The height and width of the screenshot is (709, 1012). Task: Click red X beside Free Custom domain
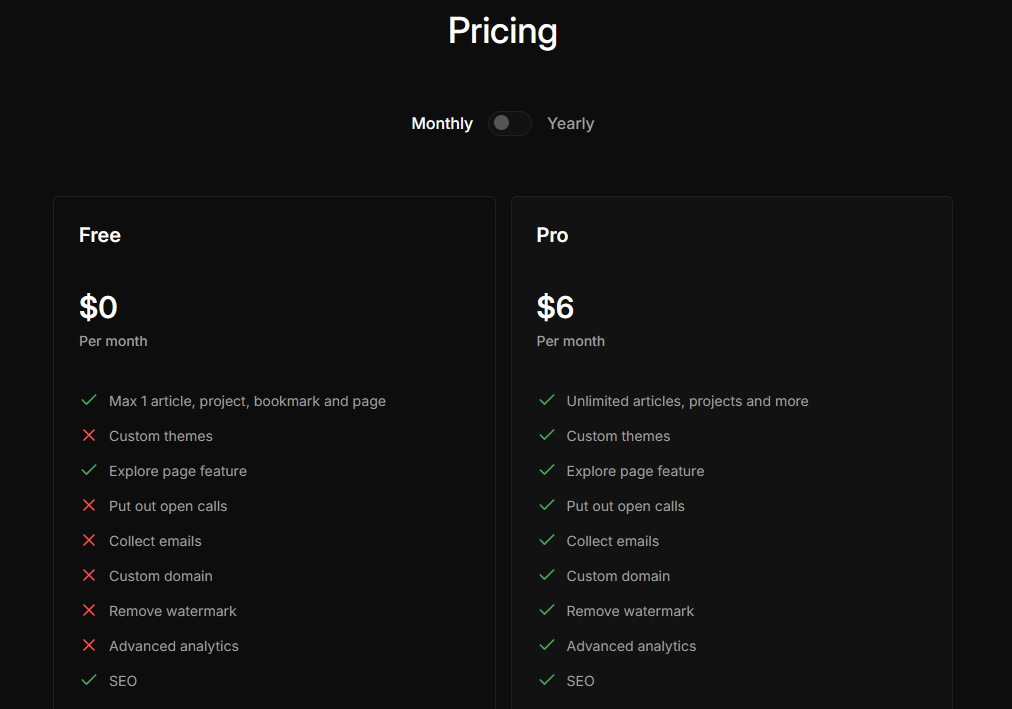(x=89, y=576)
